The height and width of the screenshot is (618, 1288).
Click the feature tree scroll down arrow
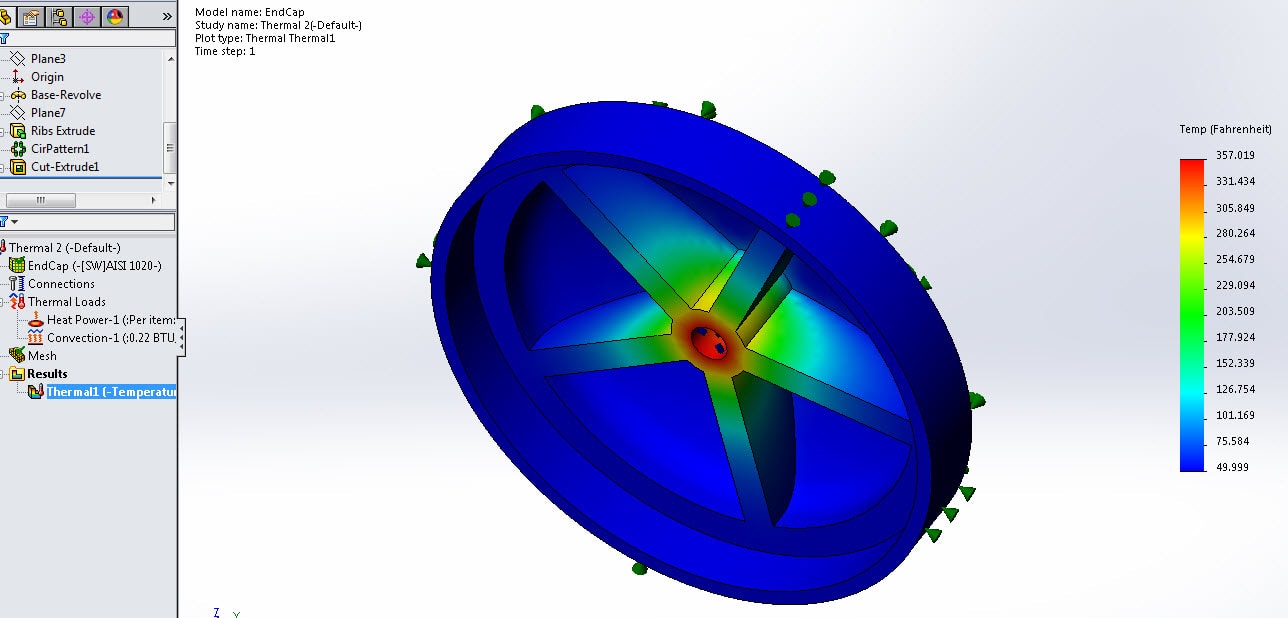[x=170, y=183]
